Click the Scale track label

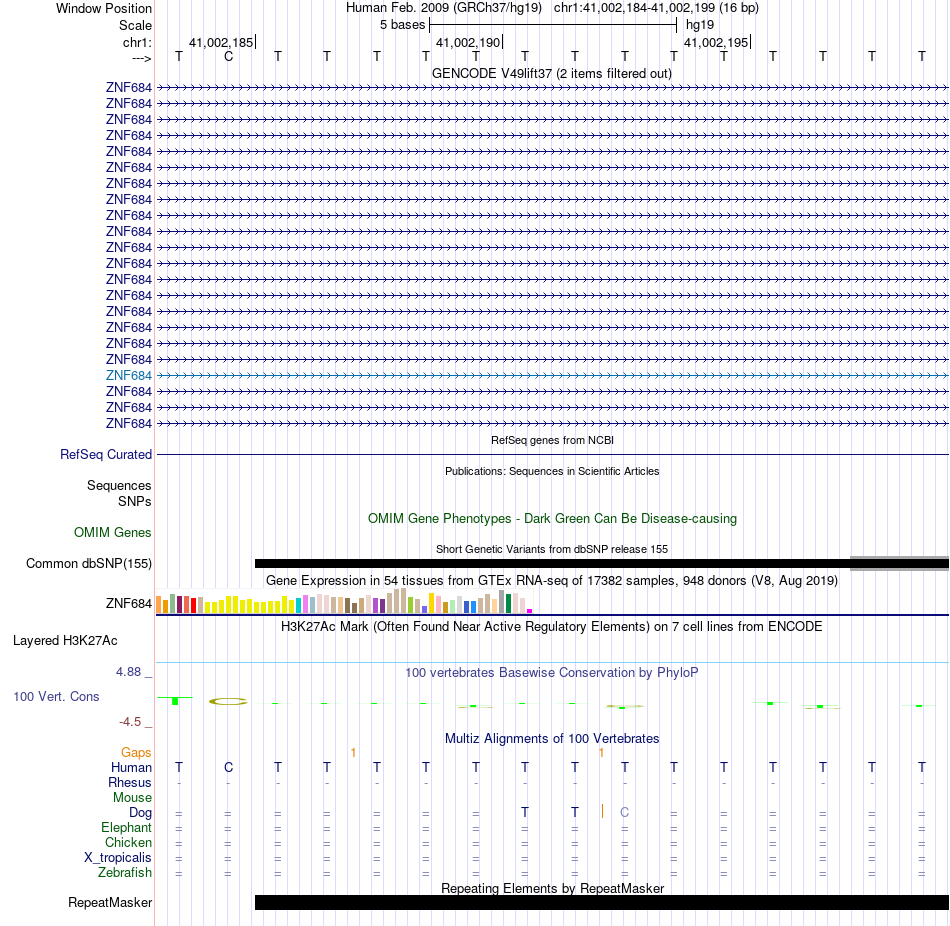click(x=135, y=25)
